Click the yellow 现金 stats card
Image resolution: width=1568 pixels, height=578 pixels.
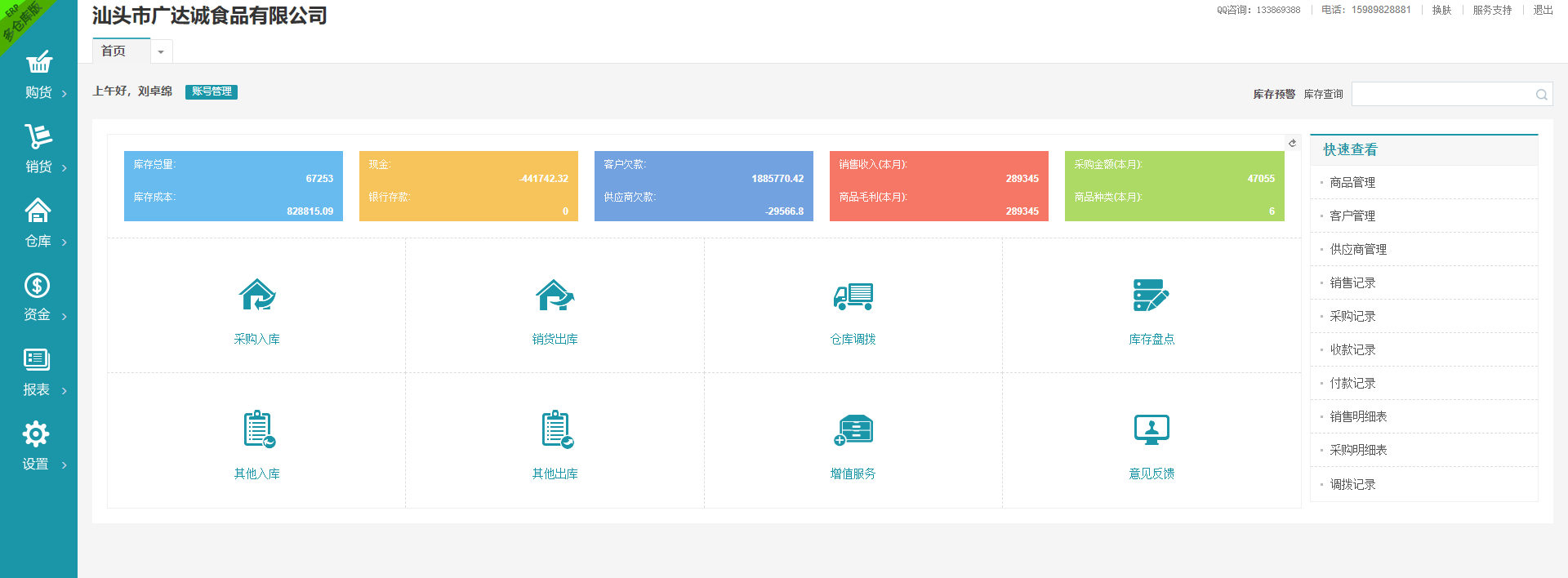click(x=469, y=186)
